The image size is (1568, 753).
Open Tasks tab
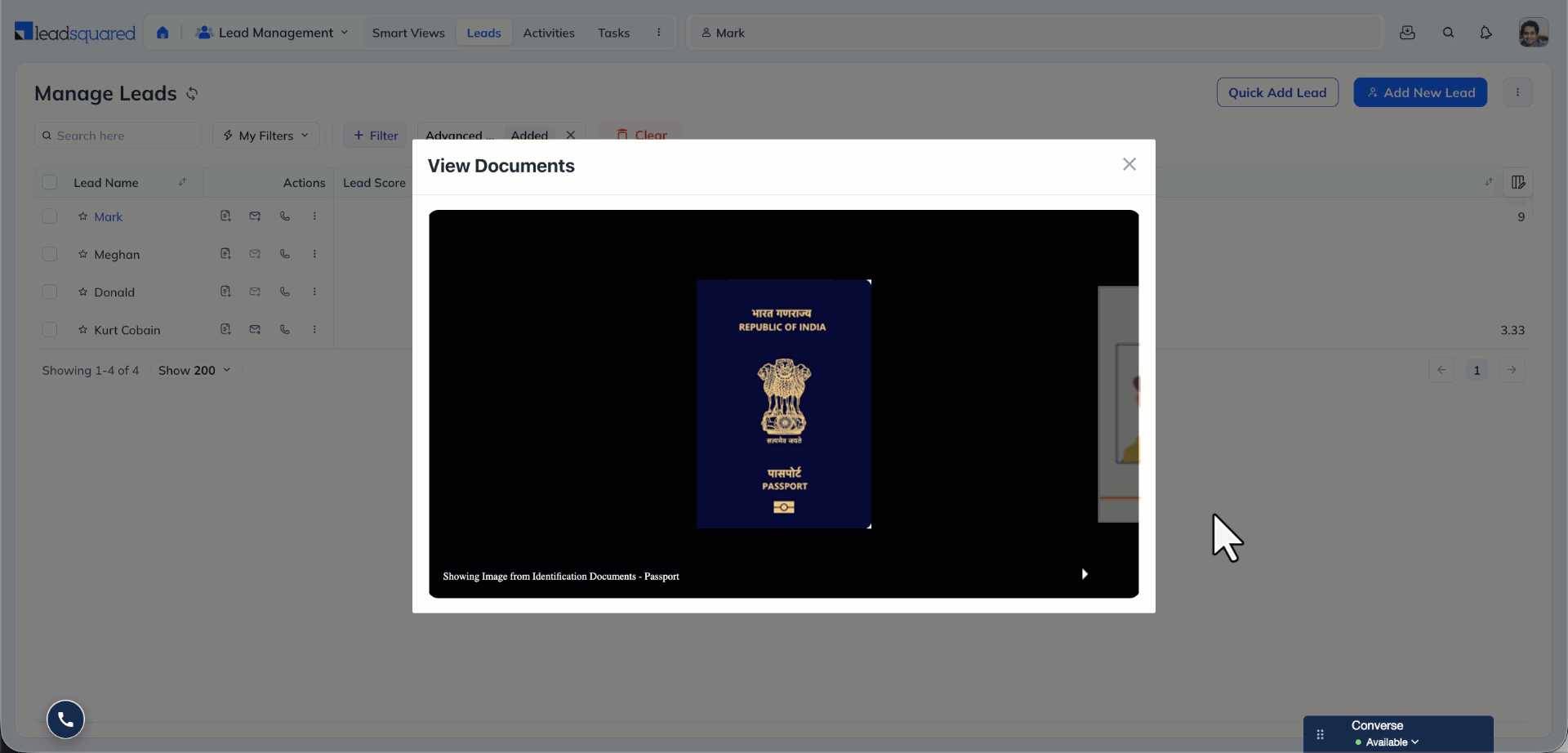613,33
